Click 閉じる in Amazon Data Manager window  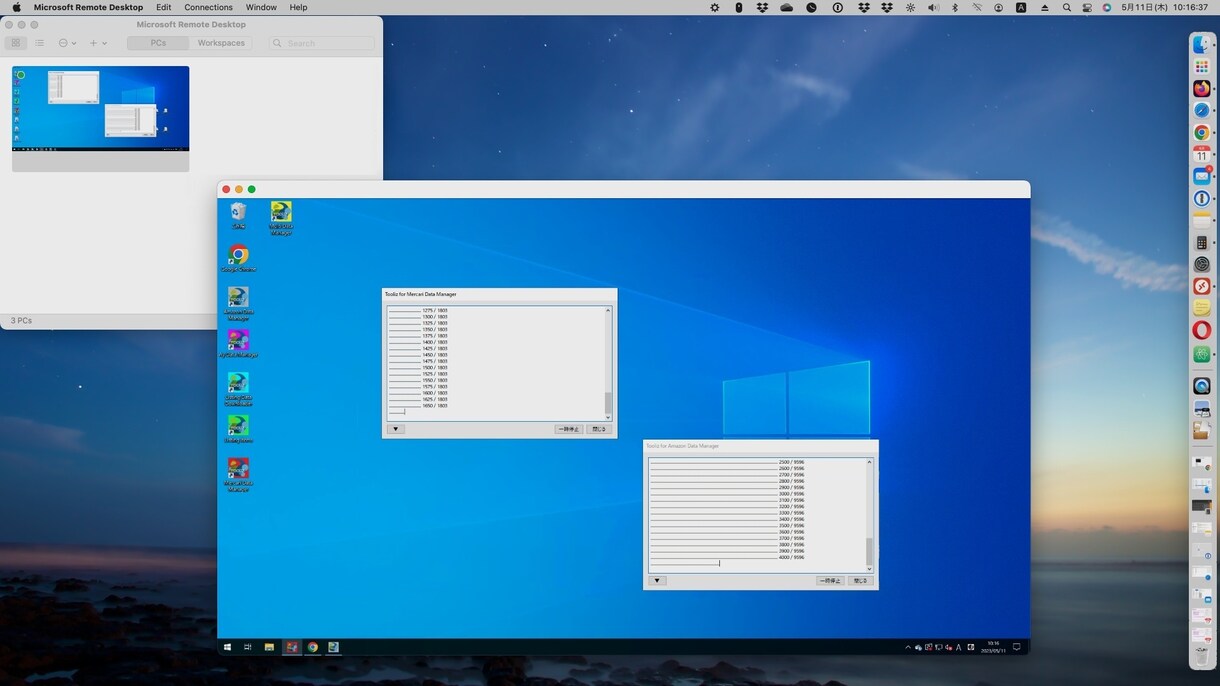[x=859, y=580]
